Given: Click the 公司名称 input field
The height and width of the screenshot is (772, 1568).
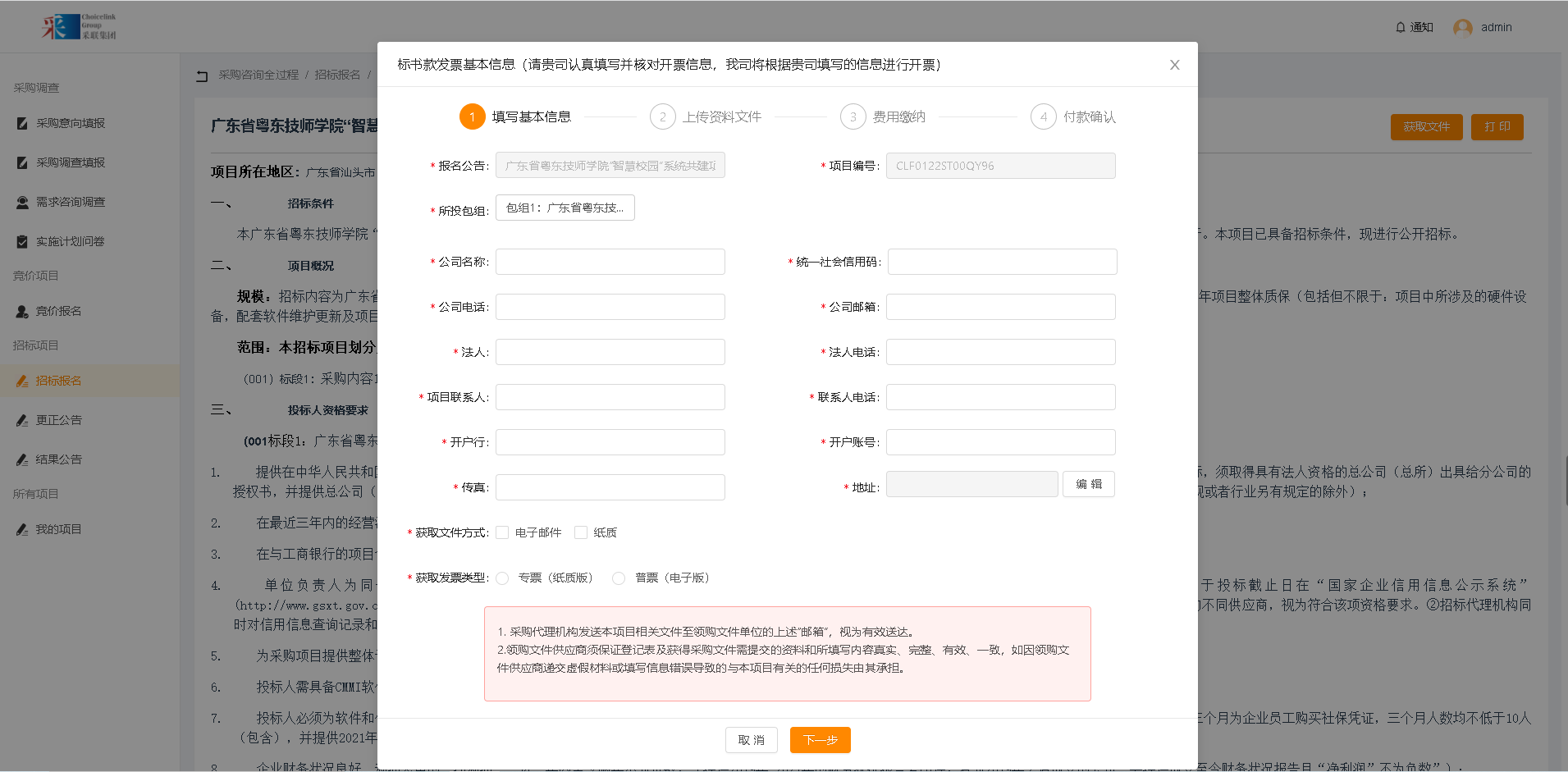Looking at the screenshot, I should [610, 262].
